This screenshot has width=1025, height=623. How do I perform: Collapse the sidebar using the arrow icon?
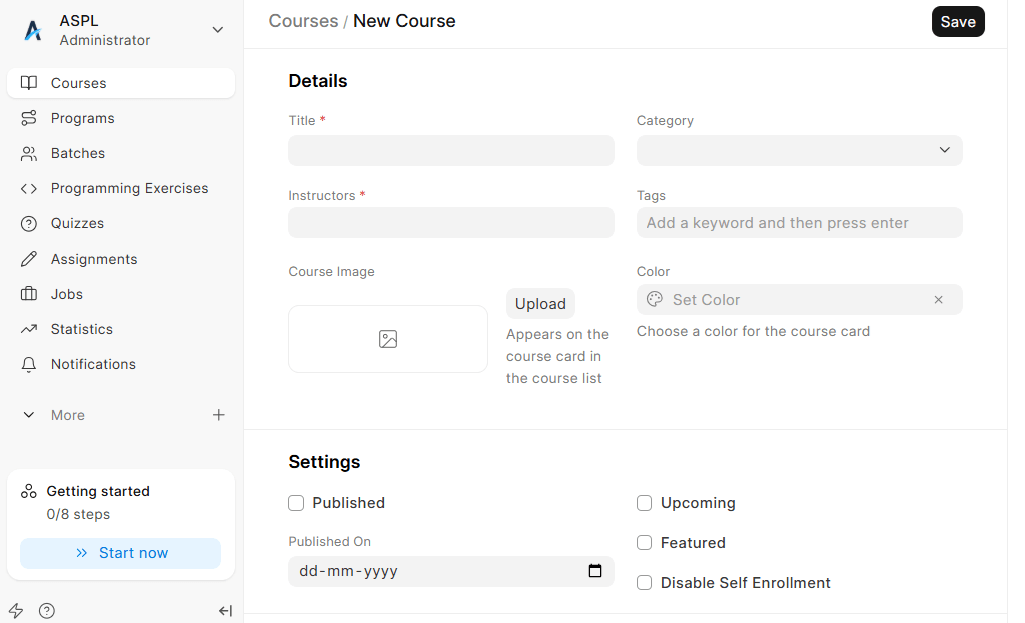tap(225, 611)
